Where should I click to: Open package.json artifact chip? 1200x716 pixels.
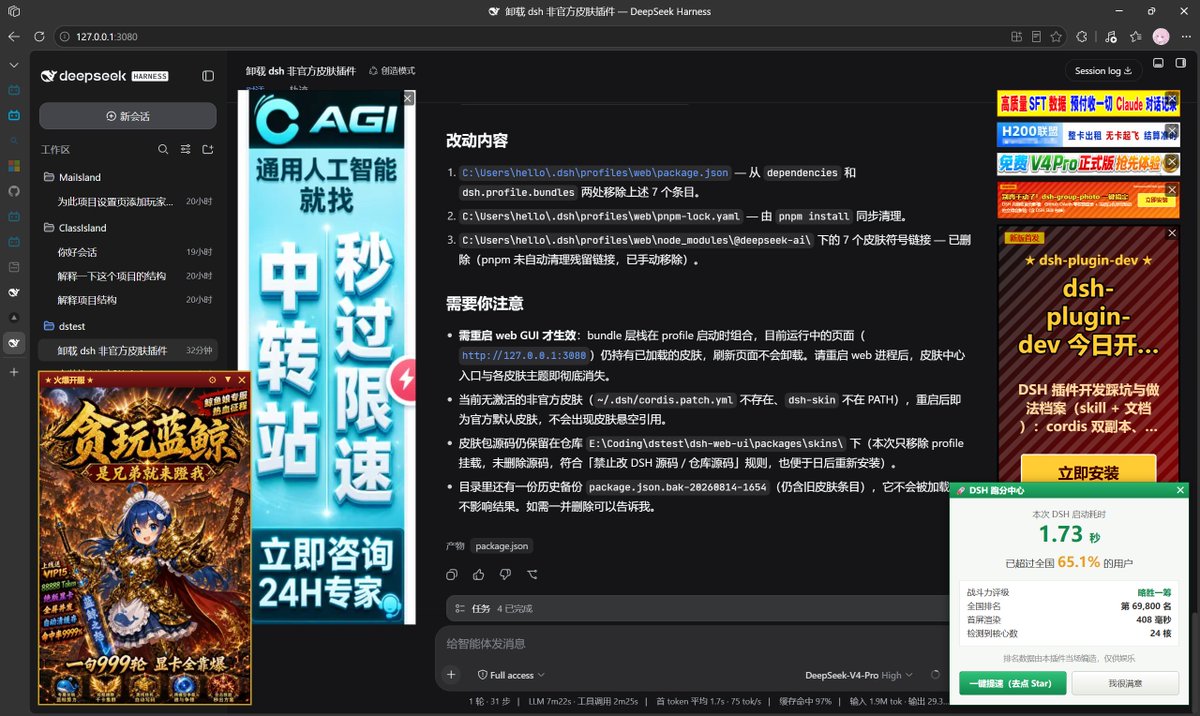tap(502, 546)
